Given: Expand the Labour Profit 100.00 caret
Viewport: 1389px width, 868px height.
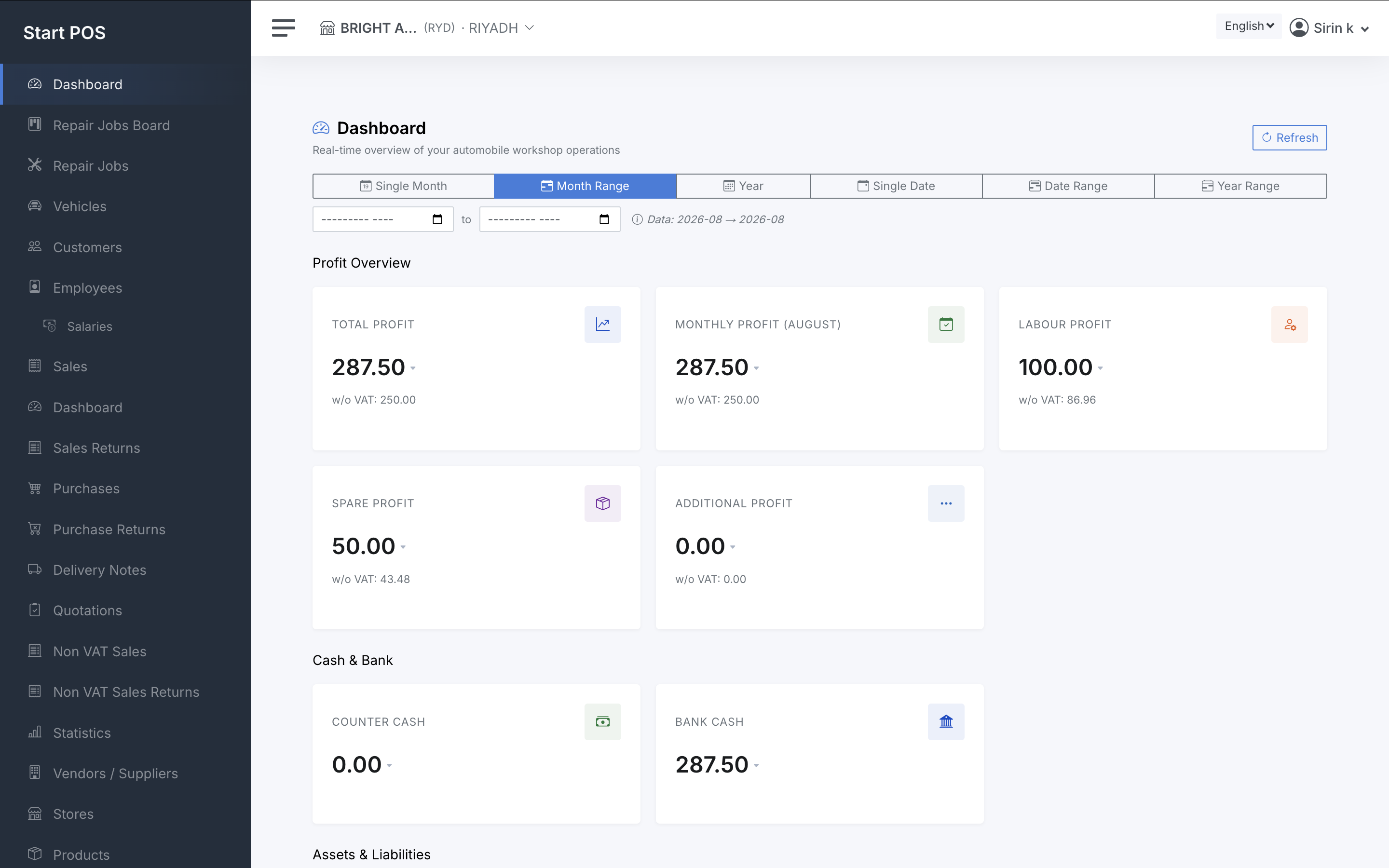Looking at the screenshot, I should coord(1100,368).
